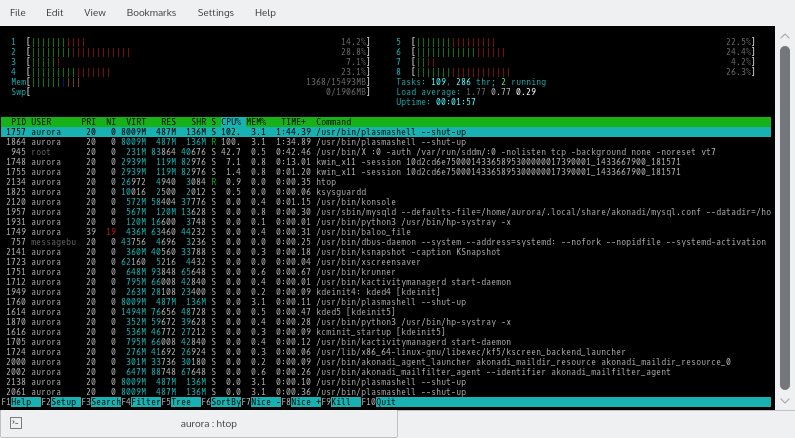Toggle tree view with F5 Tree
The height and width of the screenshot is (438, 795).
click(179, 401)
